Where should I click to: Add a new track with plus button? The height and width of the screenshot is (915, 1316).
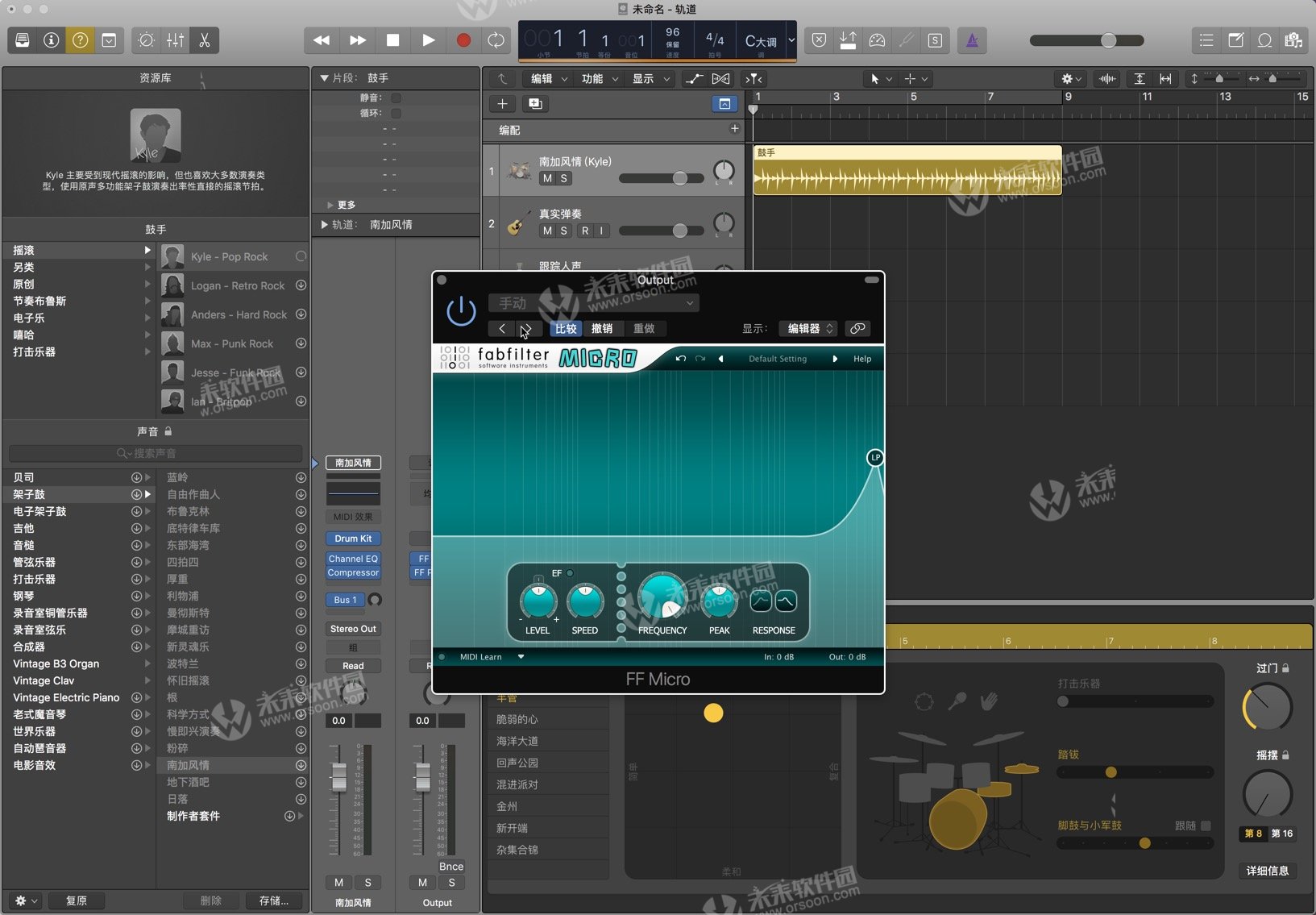pos(502,104)
